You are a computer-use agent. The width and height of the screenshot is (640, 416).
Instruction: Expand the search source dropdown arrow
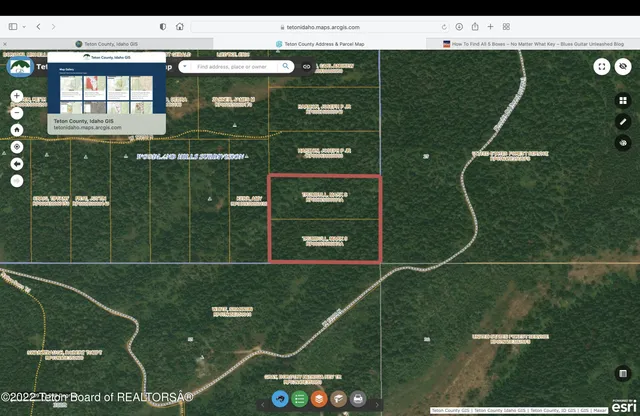186,67
